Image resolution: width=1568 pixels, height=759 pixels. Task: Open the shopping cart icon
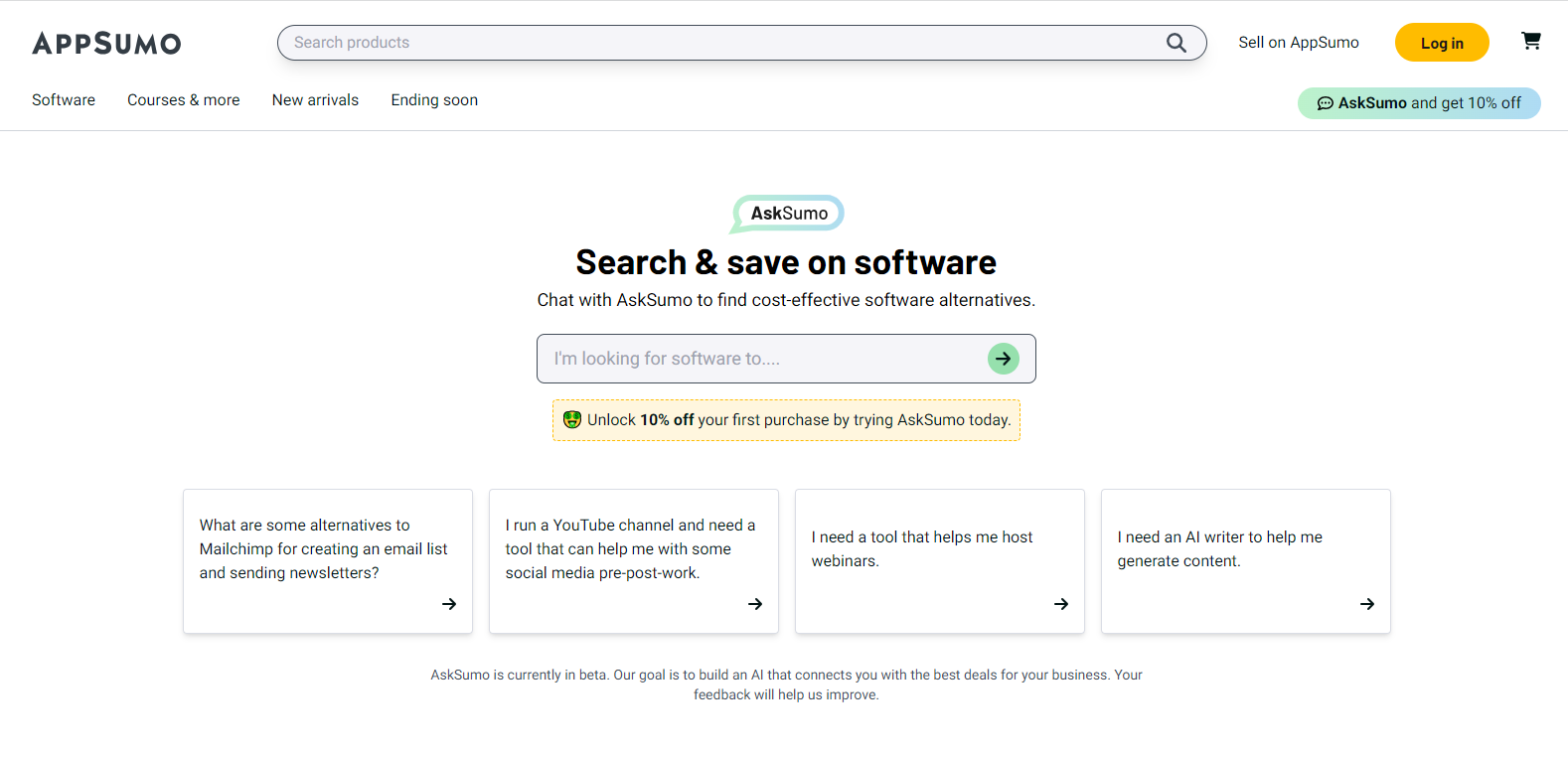(1531, 41)
